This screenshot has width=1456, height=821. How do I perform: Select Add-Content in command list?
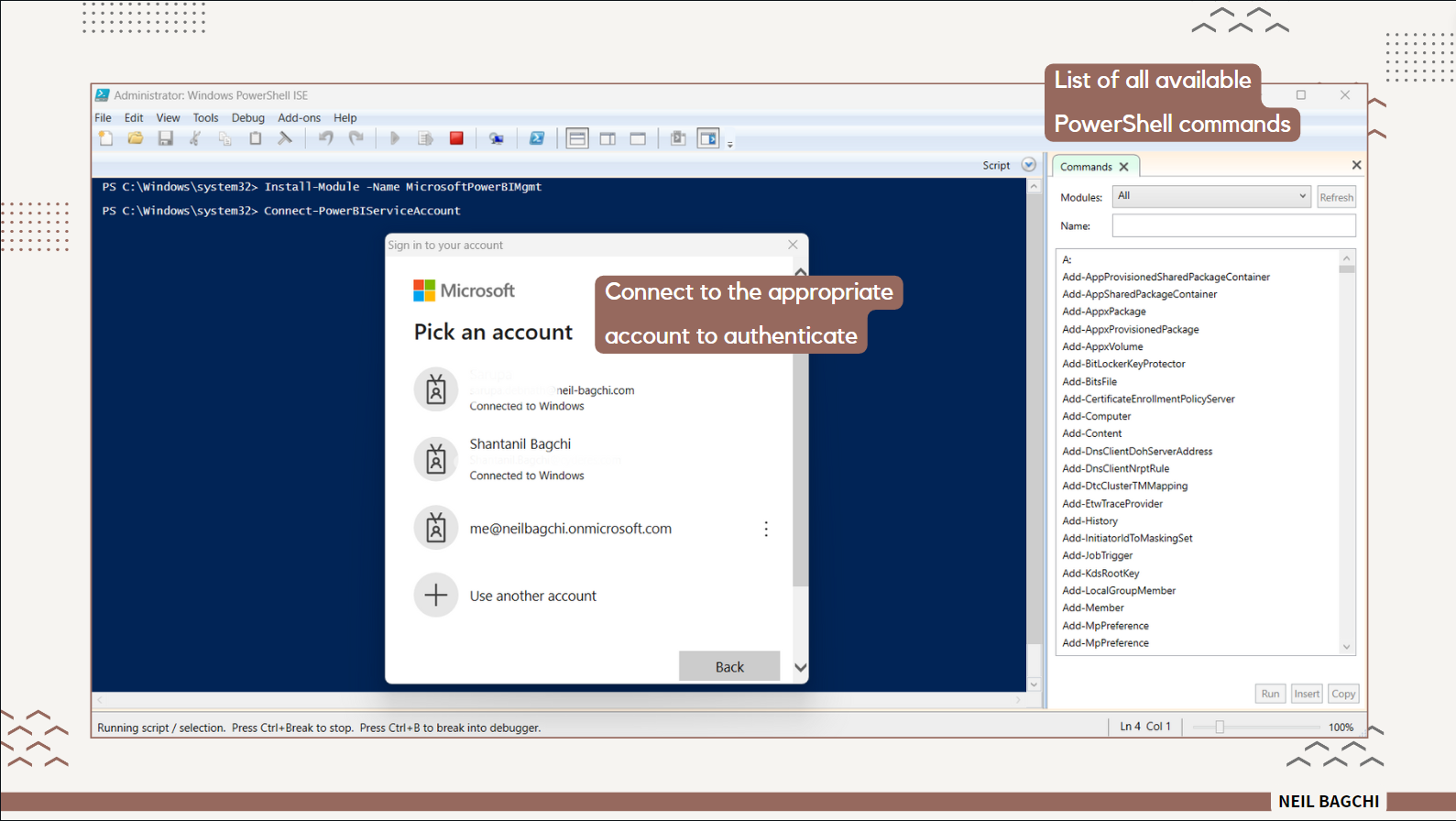point(1092,433)
